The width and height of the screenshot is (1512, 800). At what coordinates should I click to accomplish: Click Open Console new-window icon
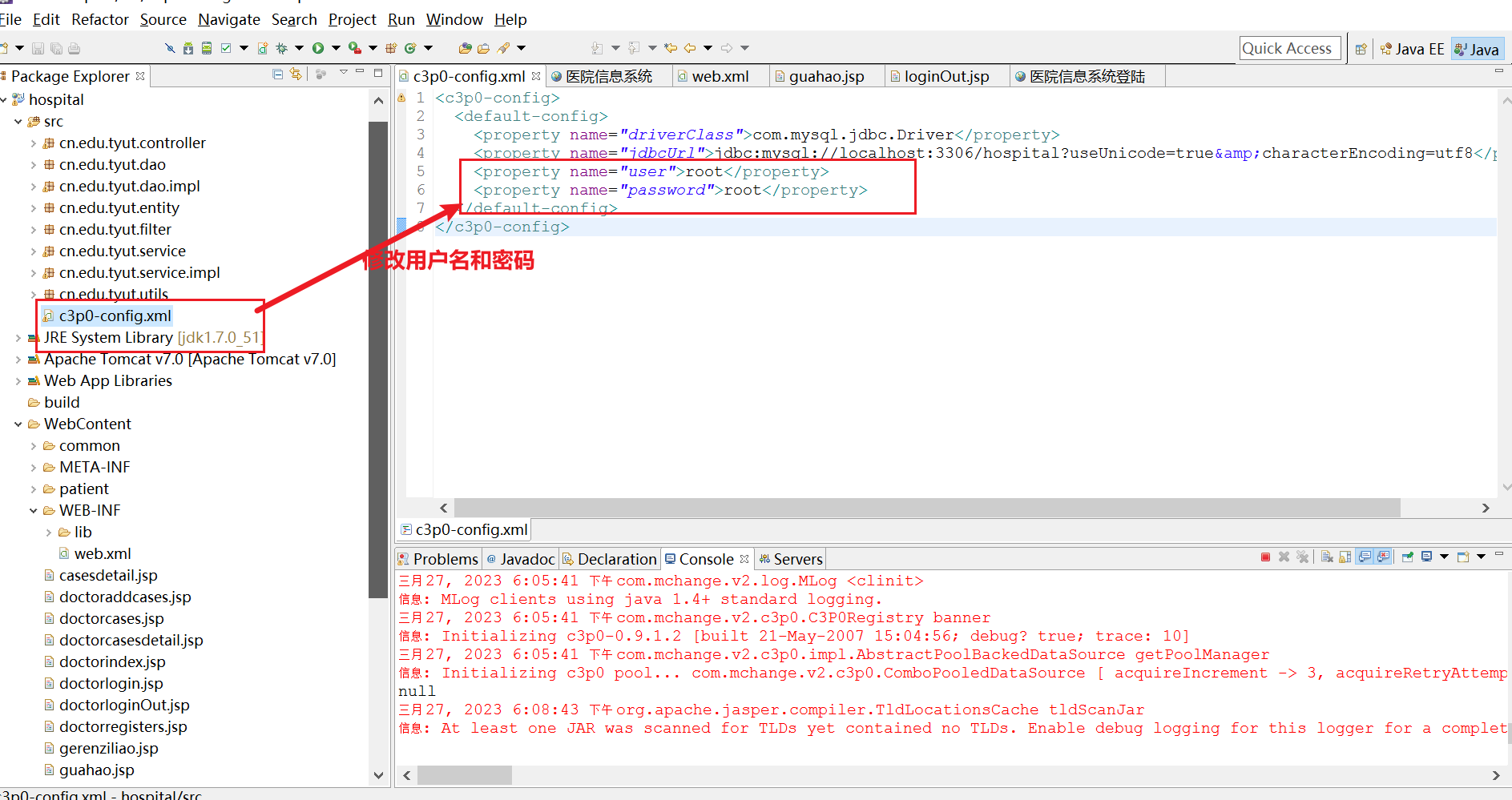[1463, 557]
